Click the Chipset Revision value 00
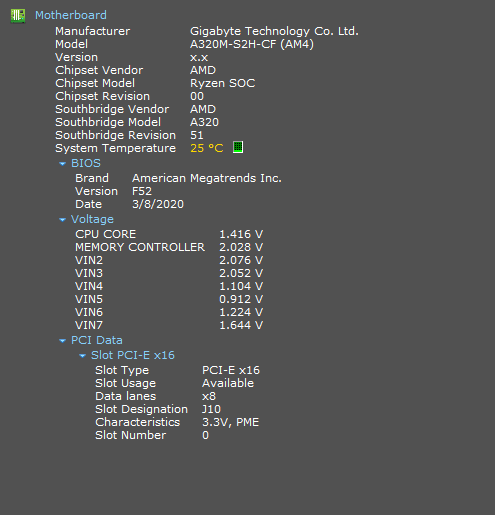Viewport: 495px width, 515px height. [x=197, y=96]
